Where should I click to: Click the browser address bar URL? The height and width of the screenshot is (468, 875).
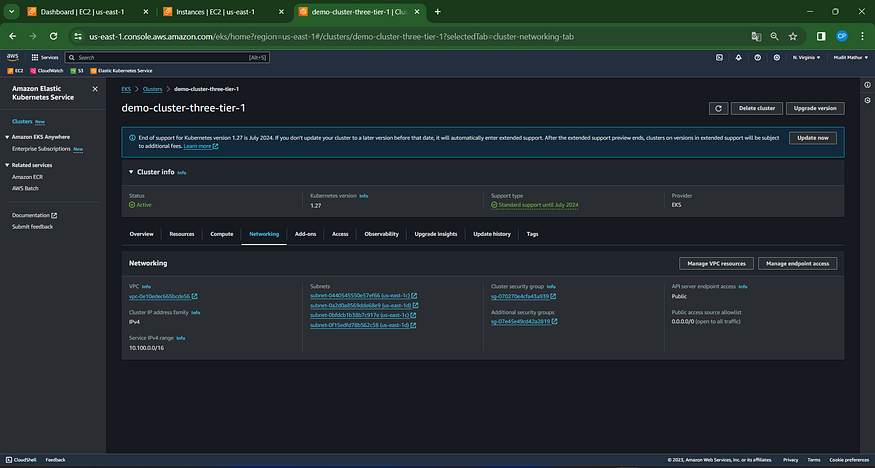click(331, 37)
